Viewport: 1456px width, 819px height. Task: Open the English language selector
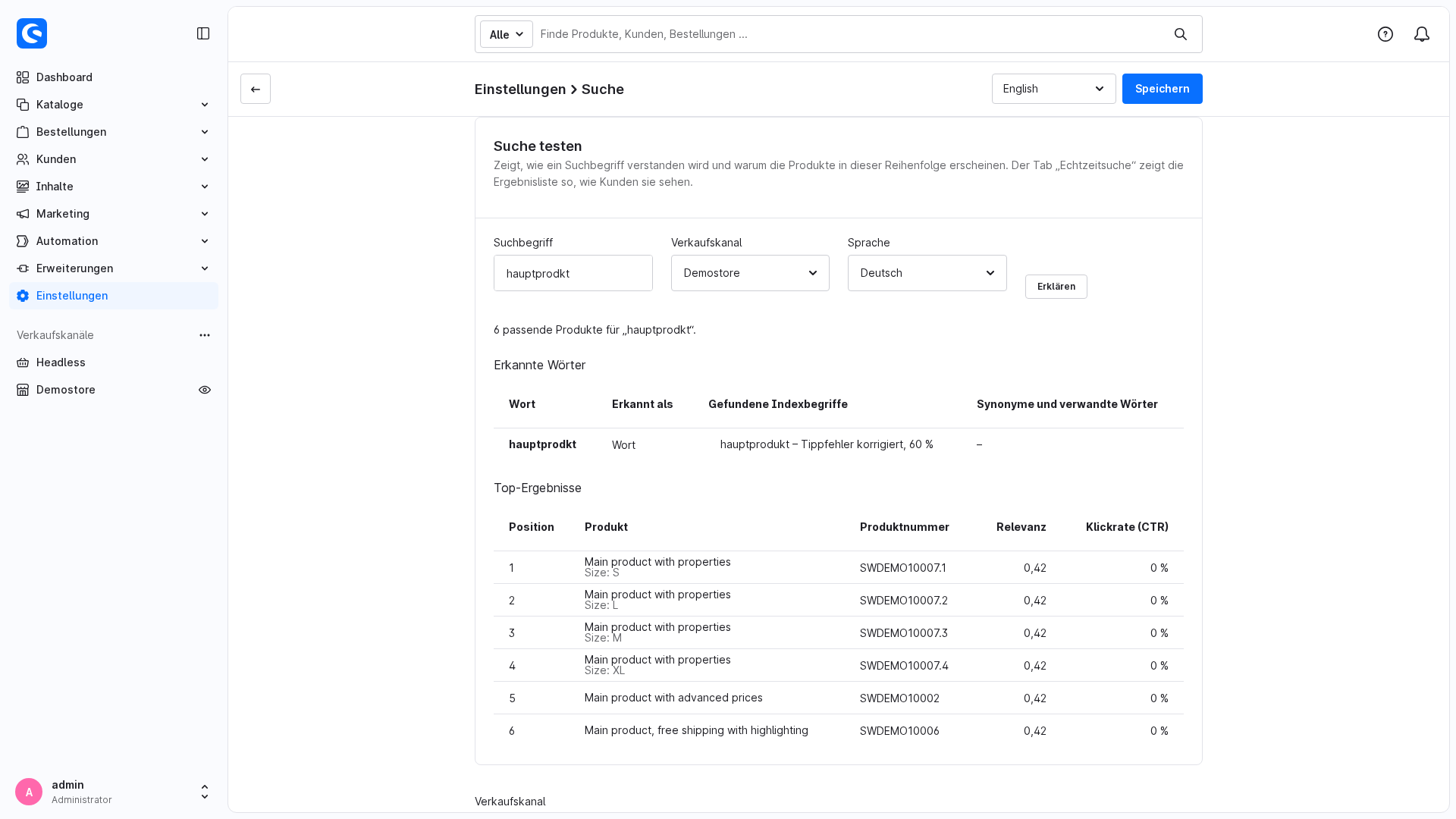pos(1054,89)
